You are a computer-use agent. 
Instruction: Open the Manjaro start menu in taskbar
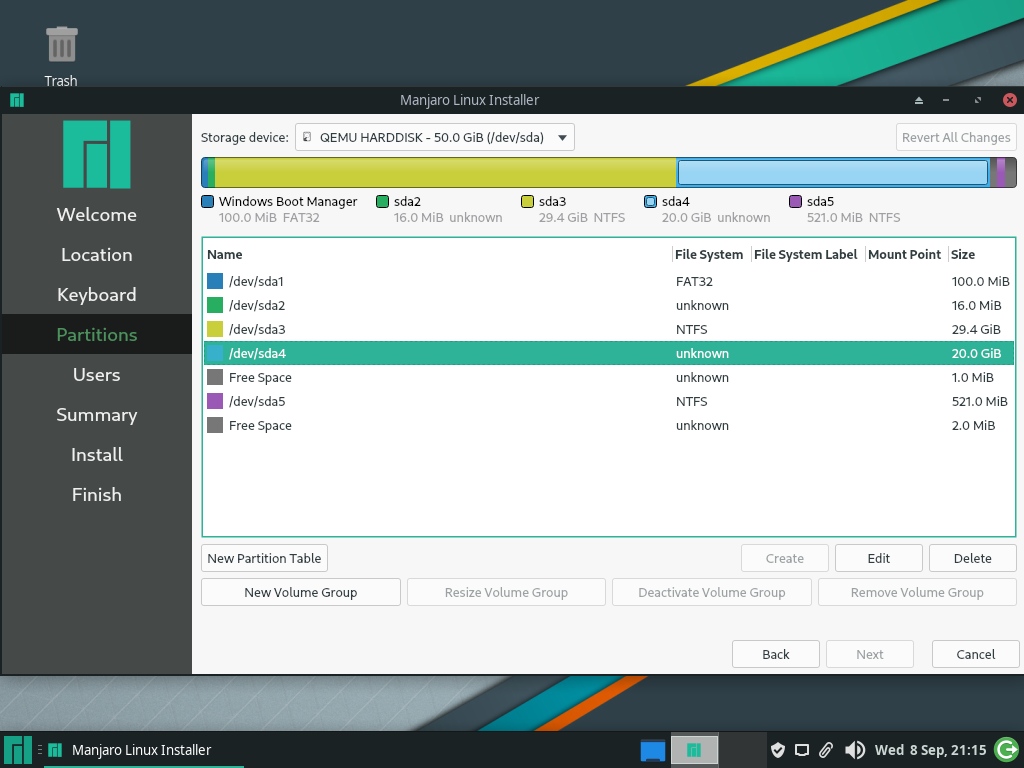18,750
